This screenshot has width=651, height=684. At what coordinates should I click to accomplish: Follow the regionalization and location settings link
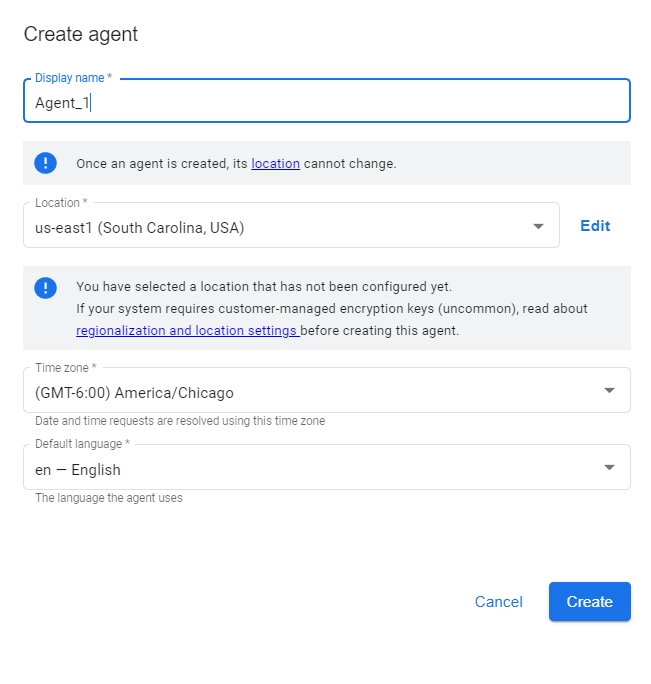pyautogui.click(x=188, y=331)
